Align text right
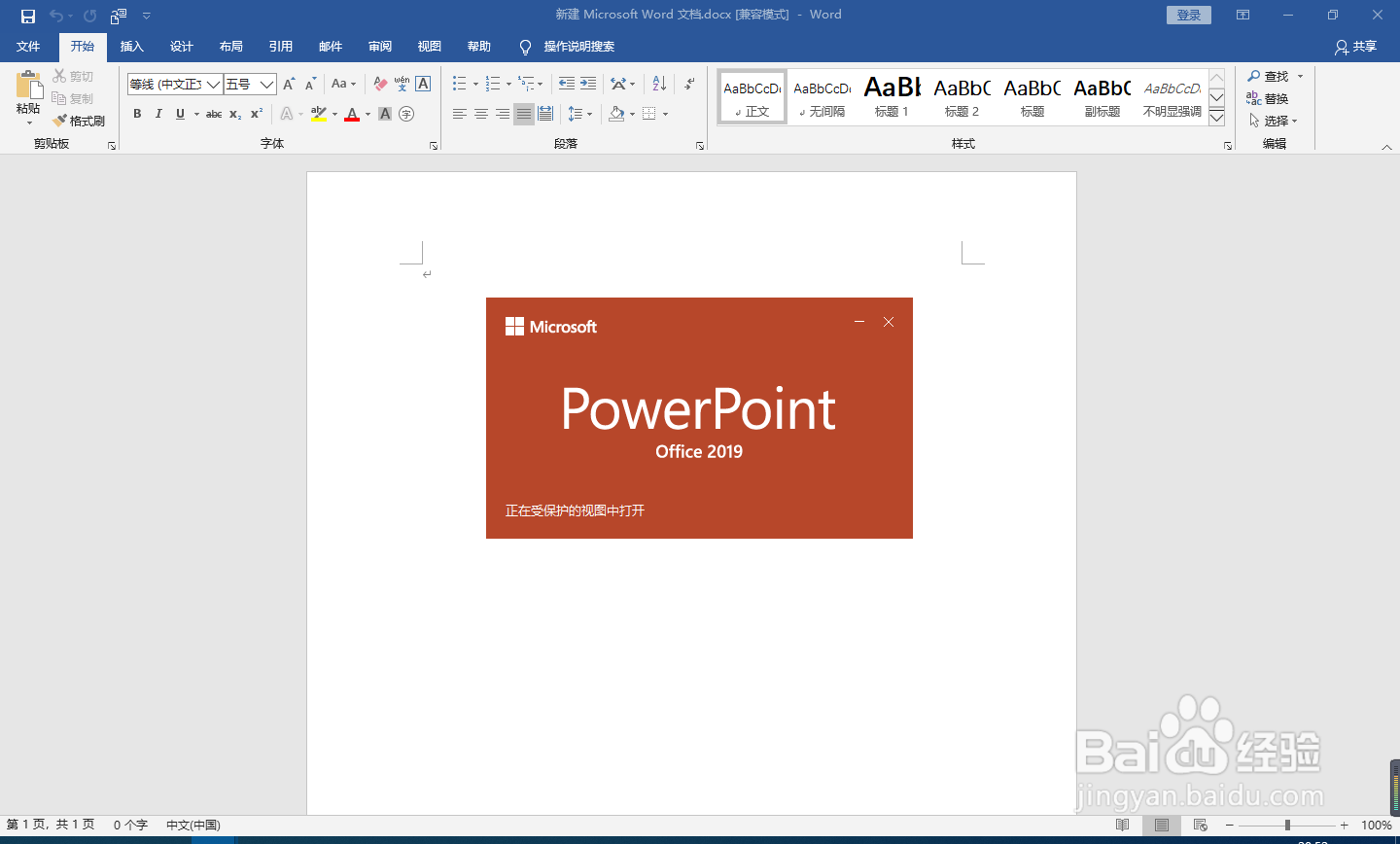Viewport: 1400px width, 844px height. (x=503, y=114)
